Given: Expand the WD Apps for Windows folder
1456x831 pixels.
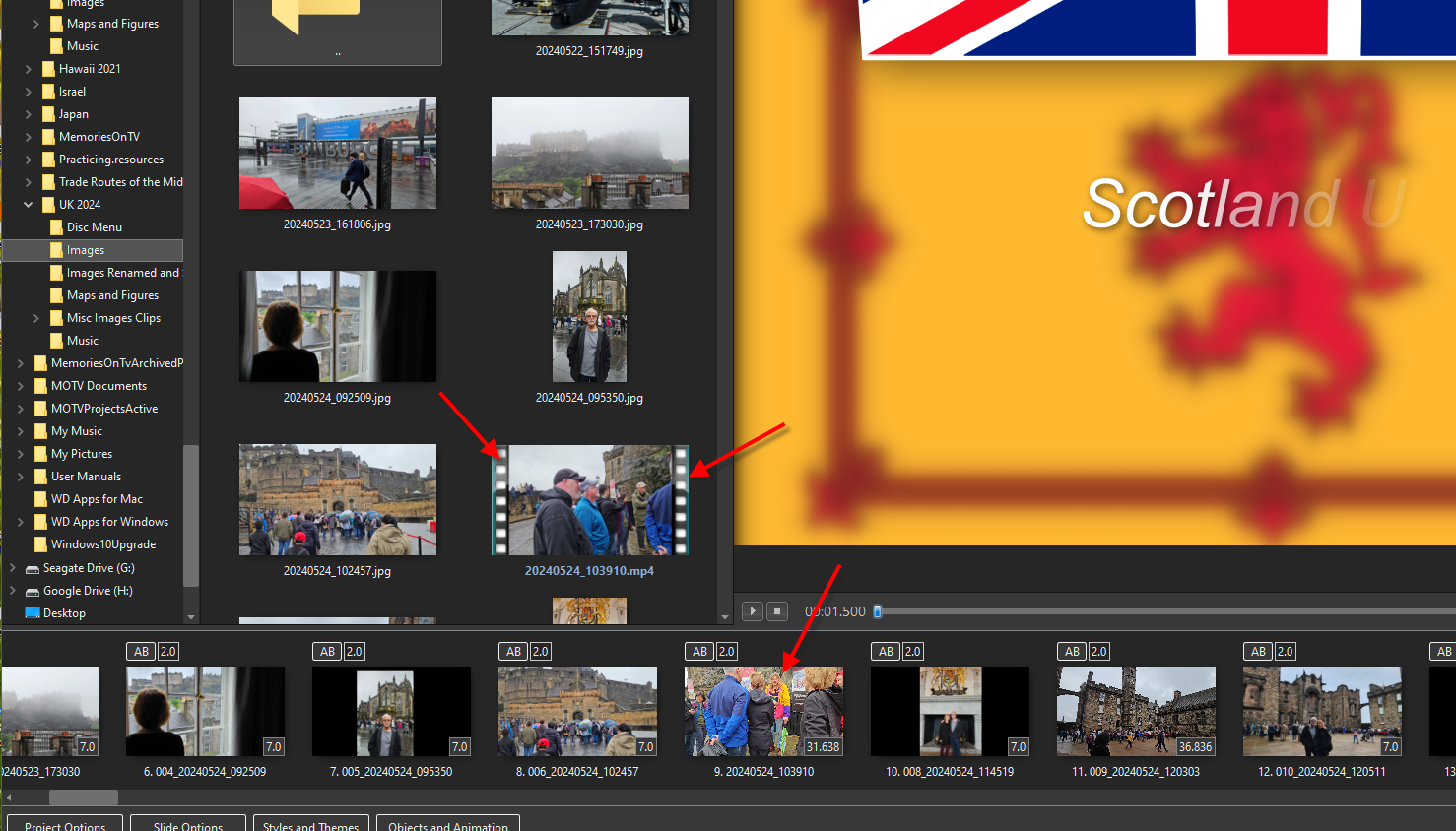Looking at the screenshot, I should pyautogui.click(x=21, y=522).
